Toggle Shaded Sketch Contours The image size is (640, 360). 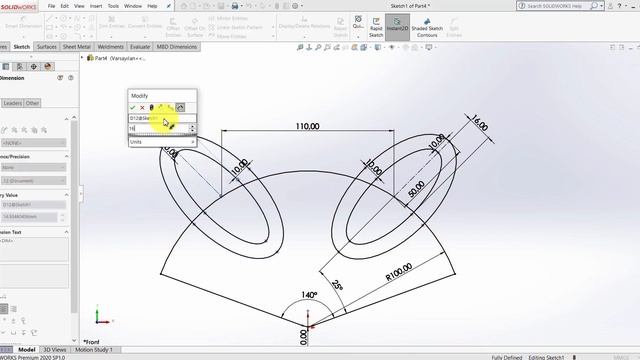tap(427, 27)
